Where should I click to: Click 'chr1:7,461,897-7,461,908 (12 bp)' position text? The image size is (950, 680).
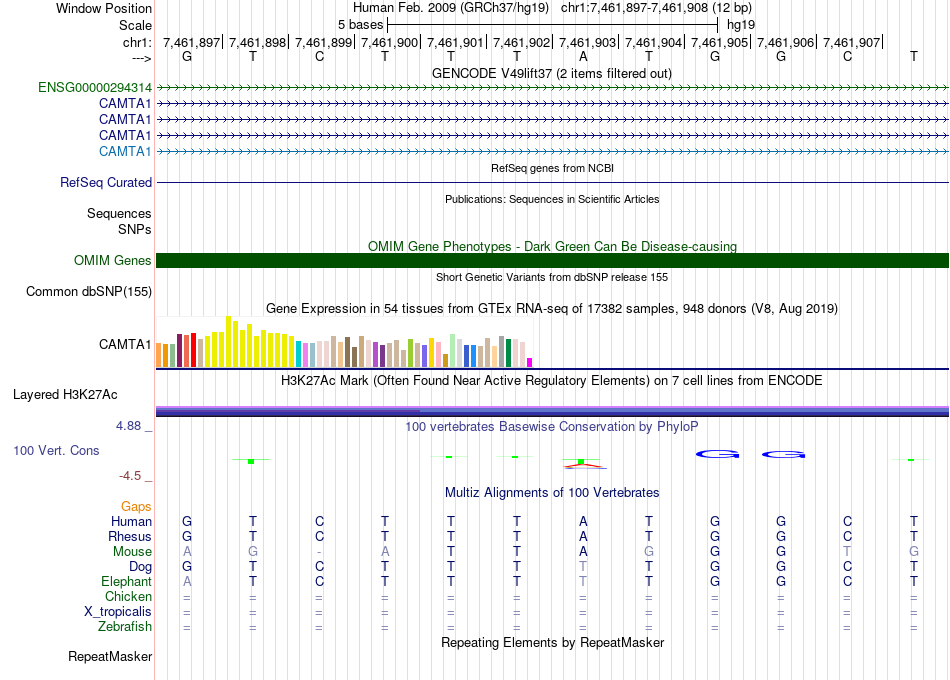[x=656, y=8]
